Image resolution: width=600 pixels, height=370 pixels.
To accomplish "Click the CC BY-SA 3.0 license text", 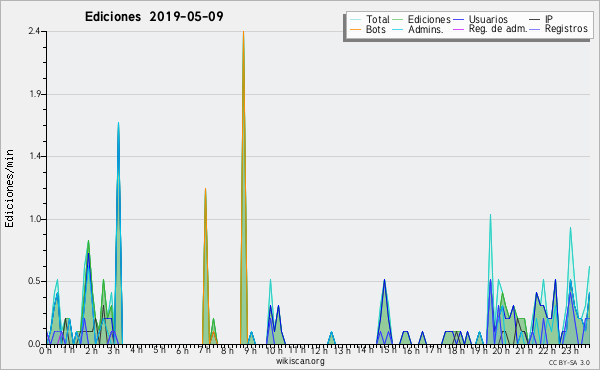I will point(569,363).
